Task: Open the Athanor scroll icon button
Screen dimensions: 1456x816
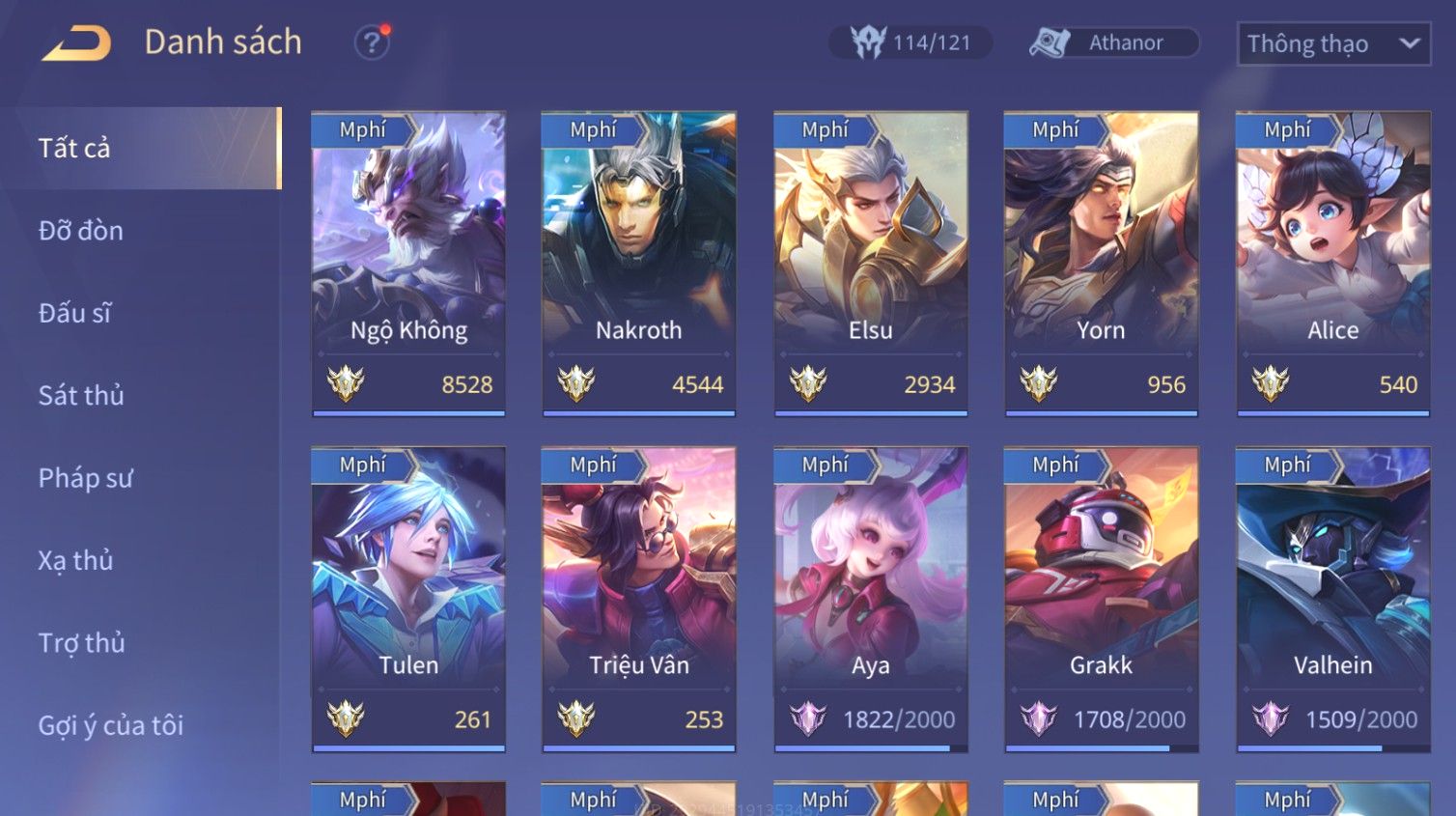Action: pyautogui.click(x=1050, y=42)
